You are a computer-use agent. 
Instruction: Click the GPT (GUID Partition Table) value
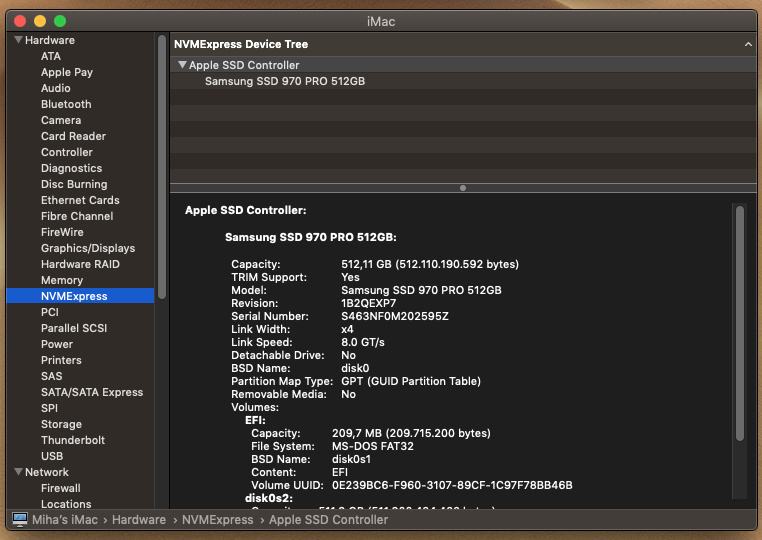(x=411, y=381)
